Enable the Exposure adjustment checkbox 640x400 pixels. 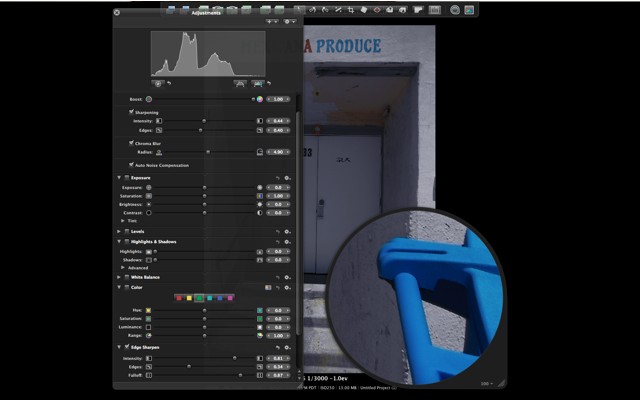(127, 178)
